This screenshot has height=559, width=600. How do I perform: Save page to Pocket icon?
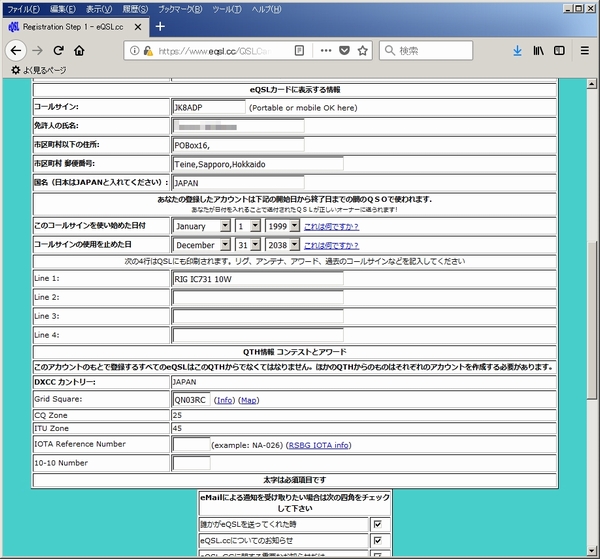[x=344, y=51]
